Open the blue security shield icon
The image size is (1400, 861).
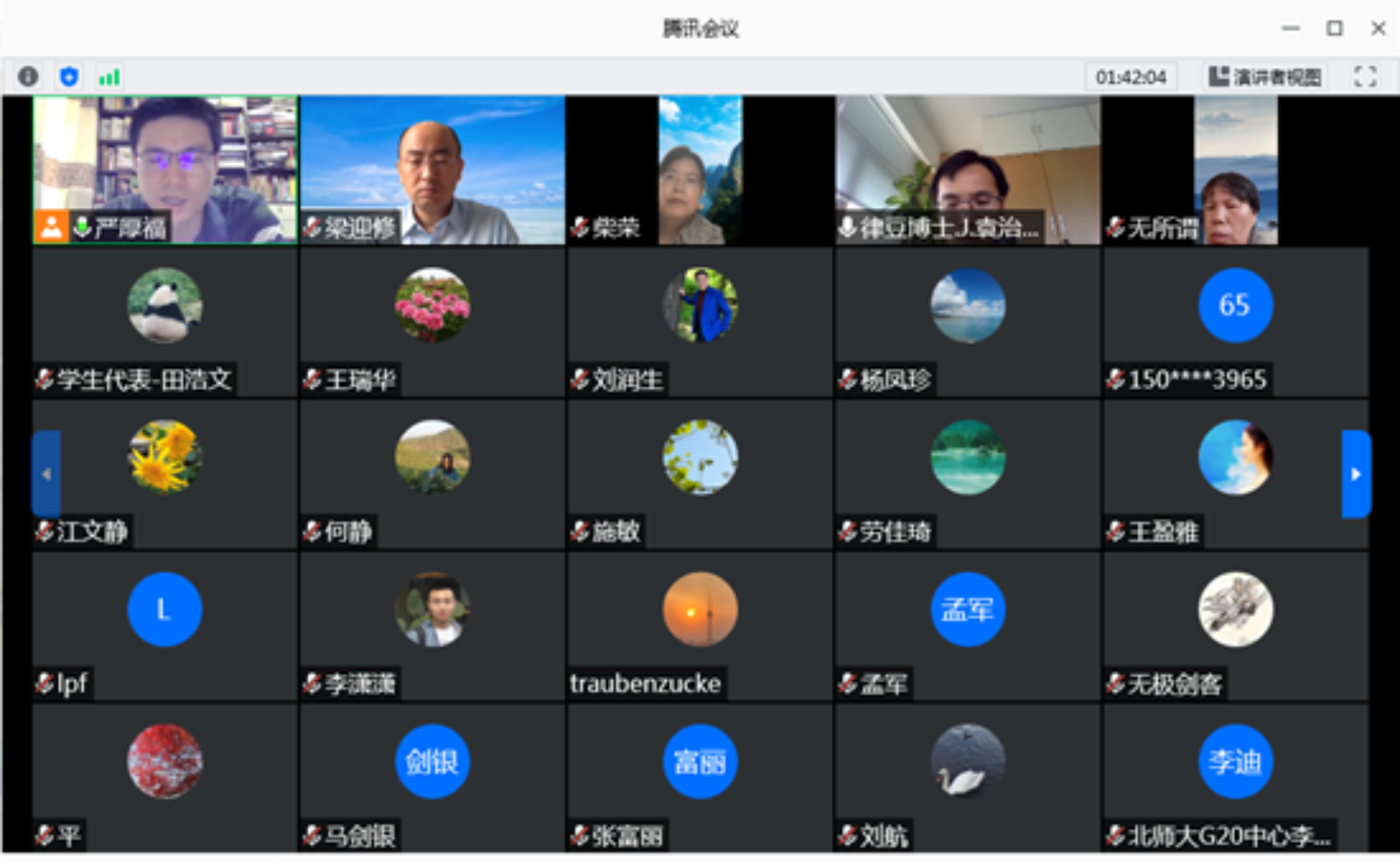tap(69, 77)
